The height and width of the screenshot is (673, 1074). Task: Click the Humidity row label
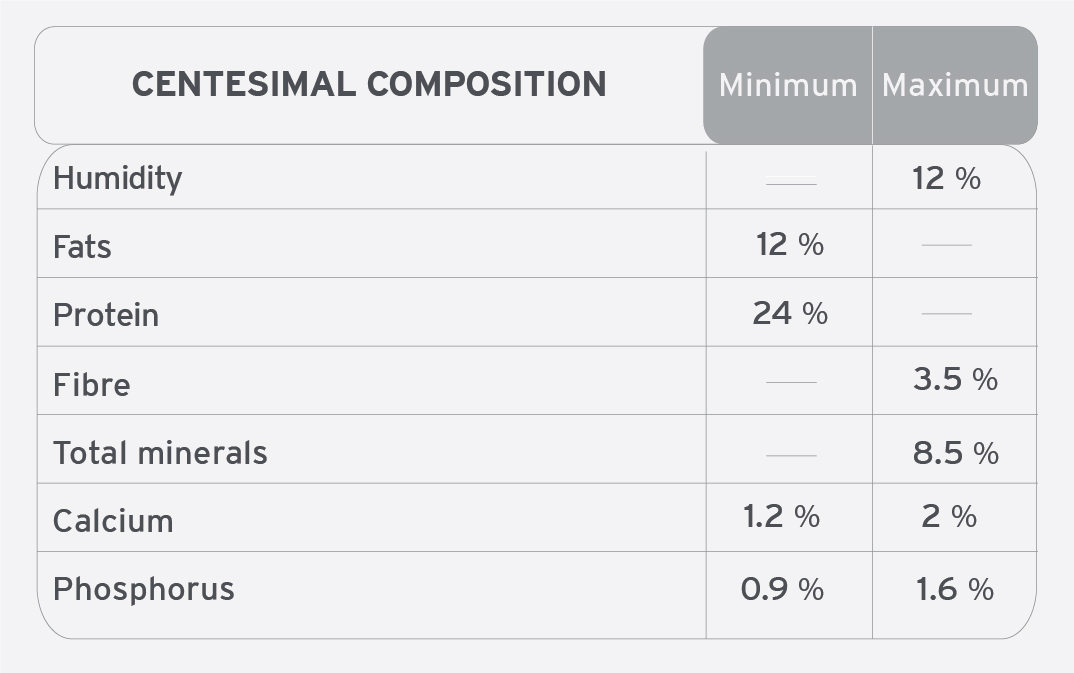click(117, 179)
